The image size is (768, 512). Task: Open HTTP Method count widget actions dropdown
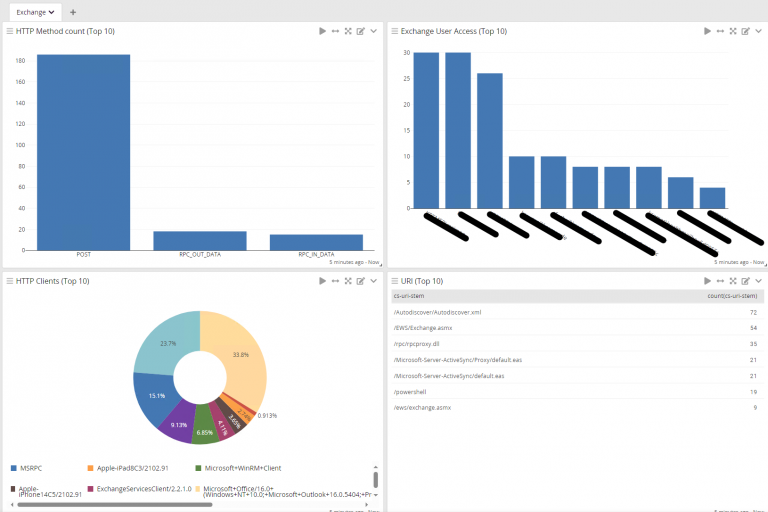coord(374,31)
